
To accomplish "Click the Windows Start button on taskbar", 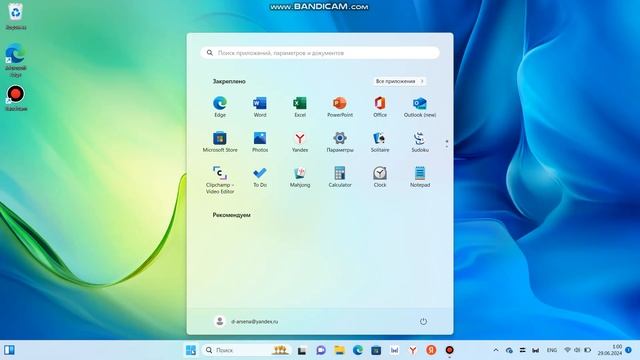I will [x=191, y=350].
